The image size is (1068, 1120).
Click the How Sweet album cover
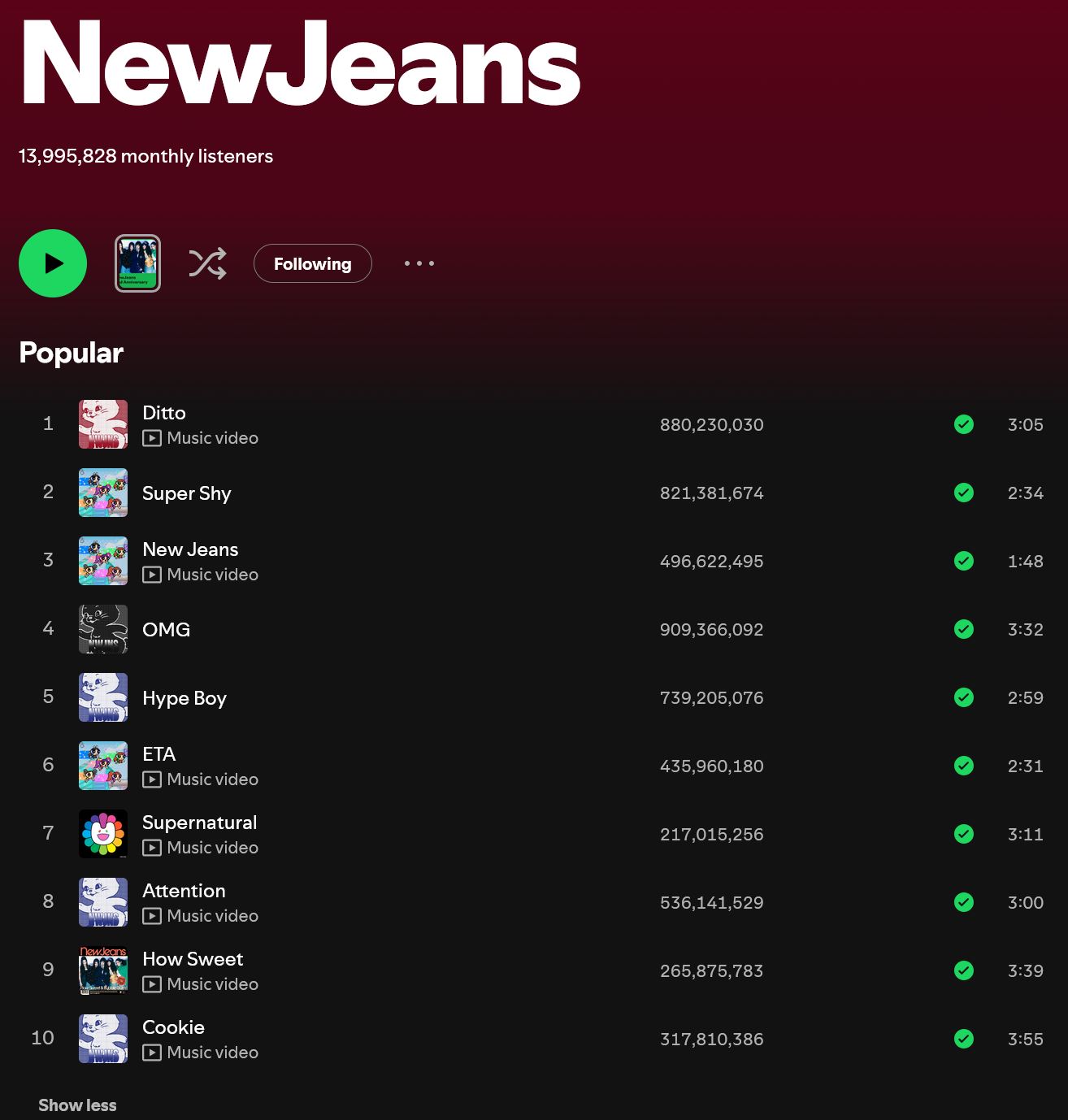coord(103,970)
